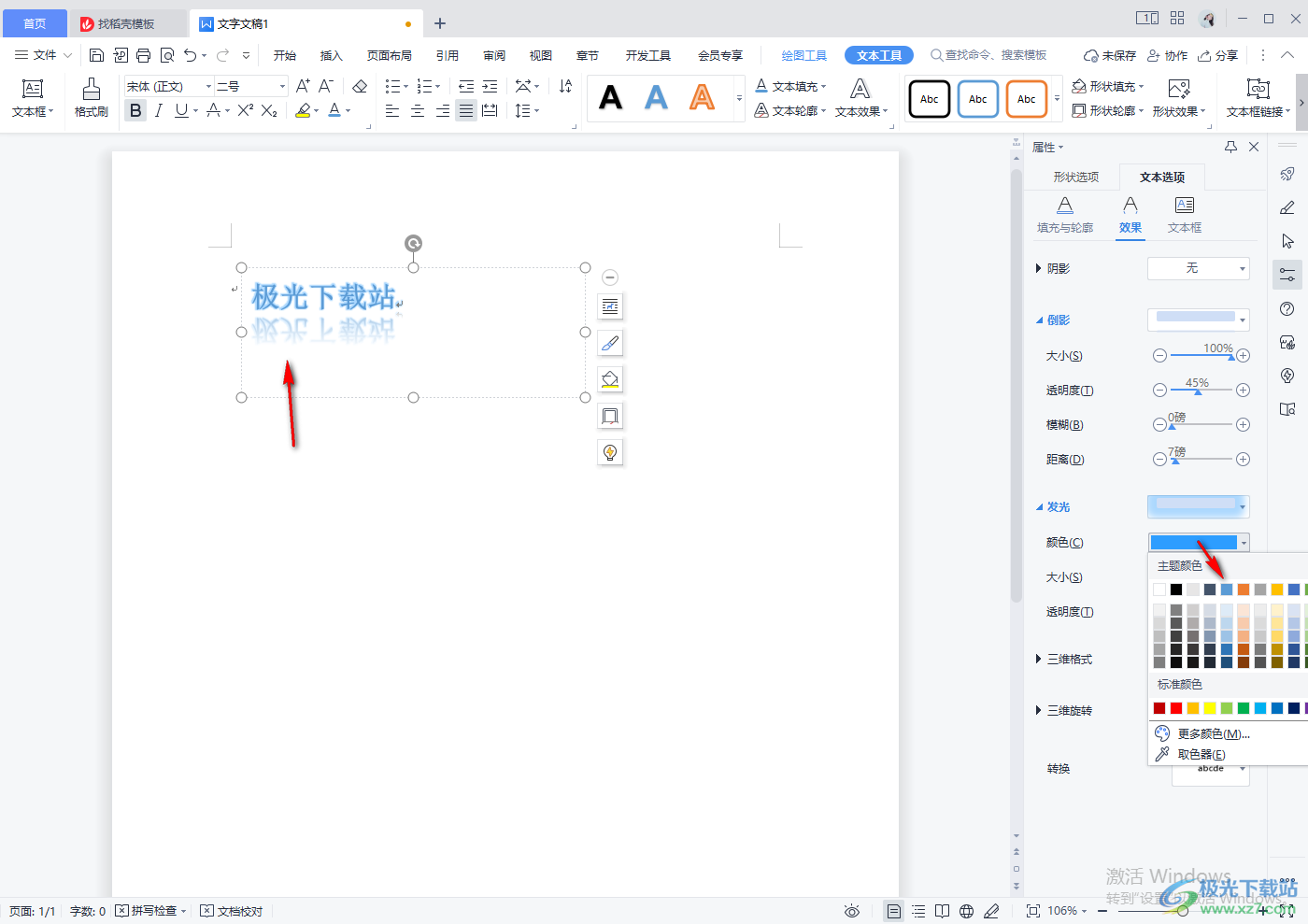Click the Undo arrow icon

(191, 55)
